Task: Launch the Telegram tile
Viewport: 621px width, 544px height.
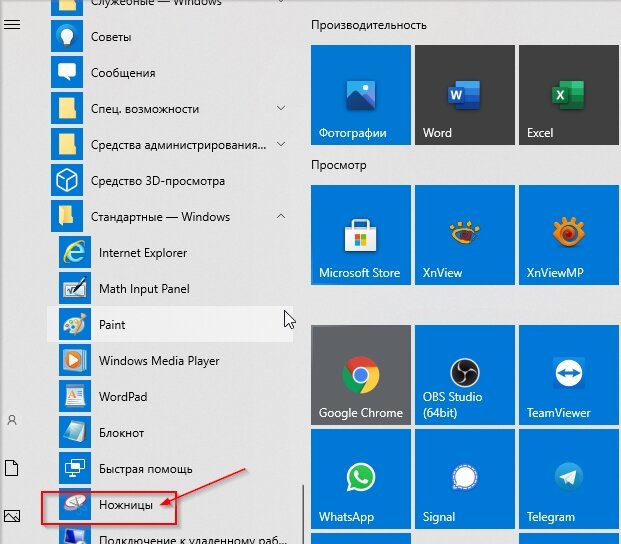Action: (569, 479)
